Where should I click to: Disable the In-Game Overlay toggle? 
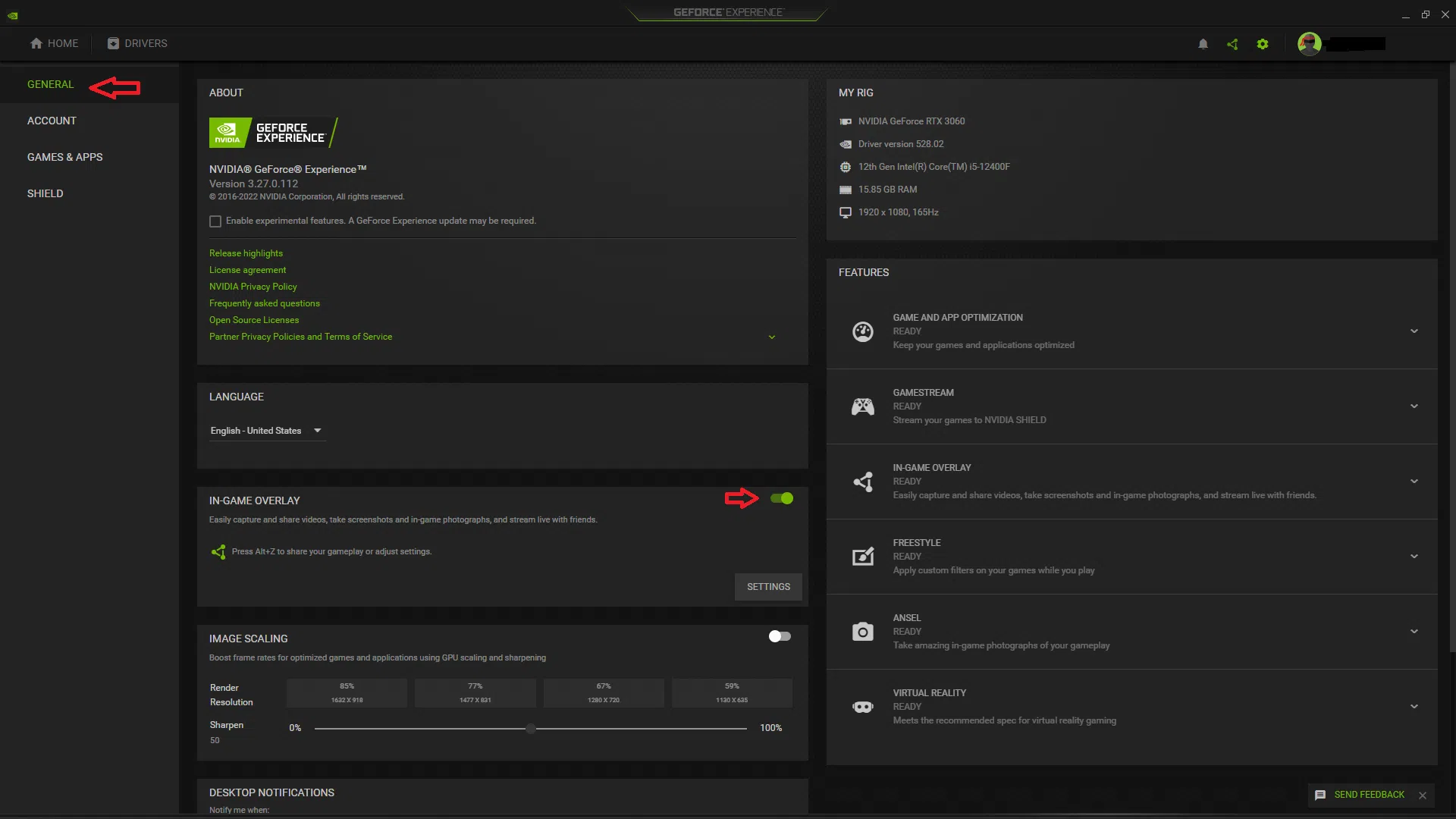point(781,498)
